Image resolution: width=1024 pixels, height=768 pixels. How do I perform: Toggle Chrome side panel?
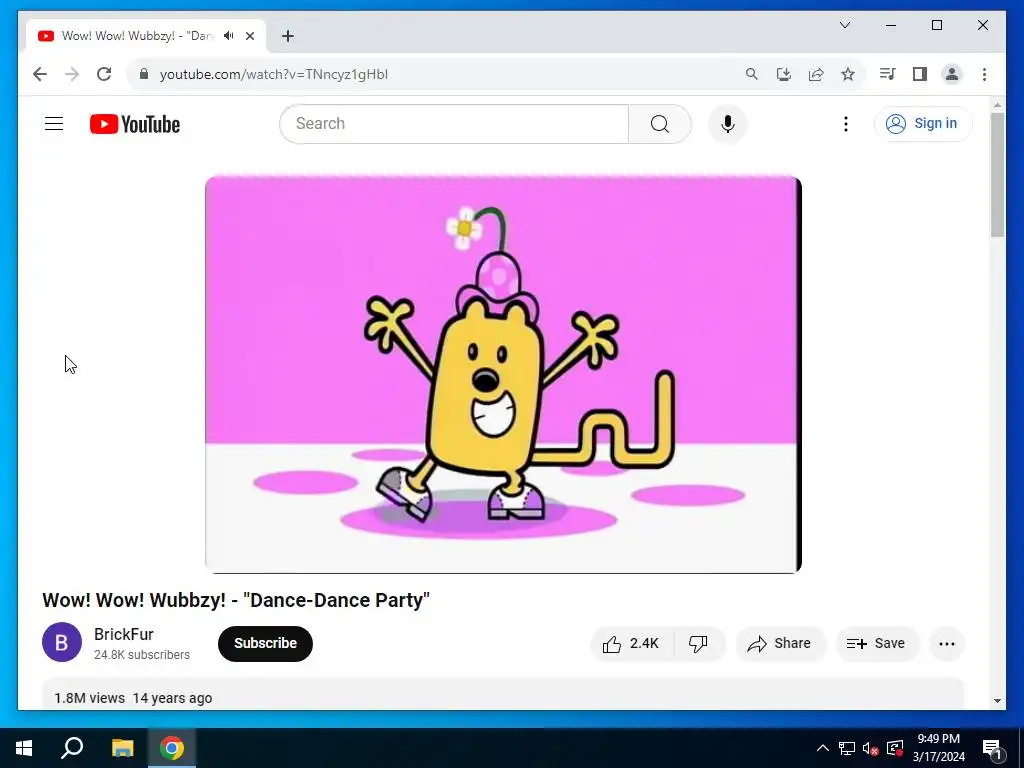point(920,74)
